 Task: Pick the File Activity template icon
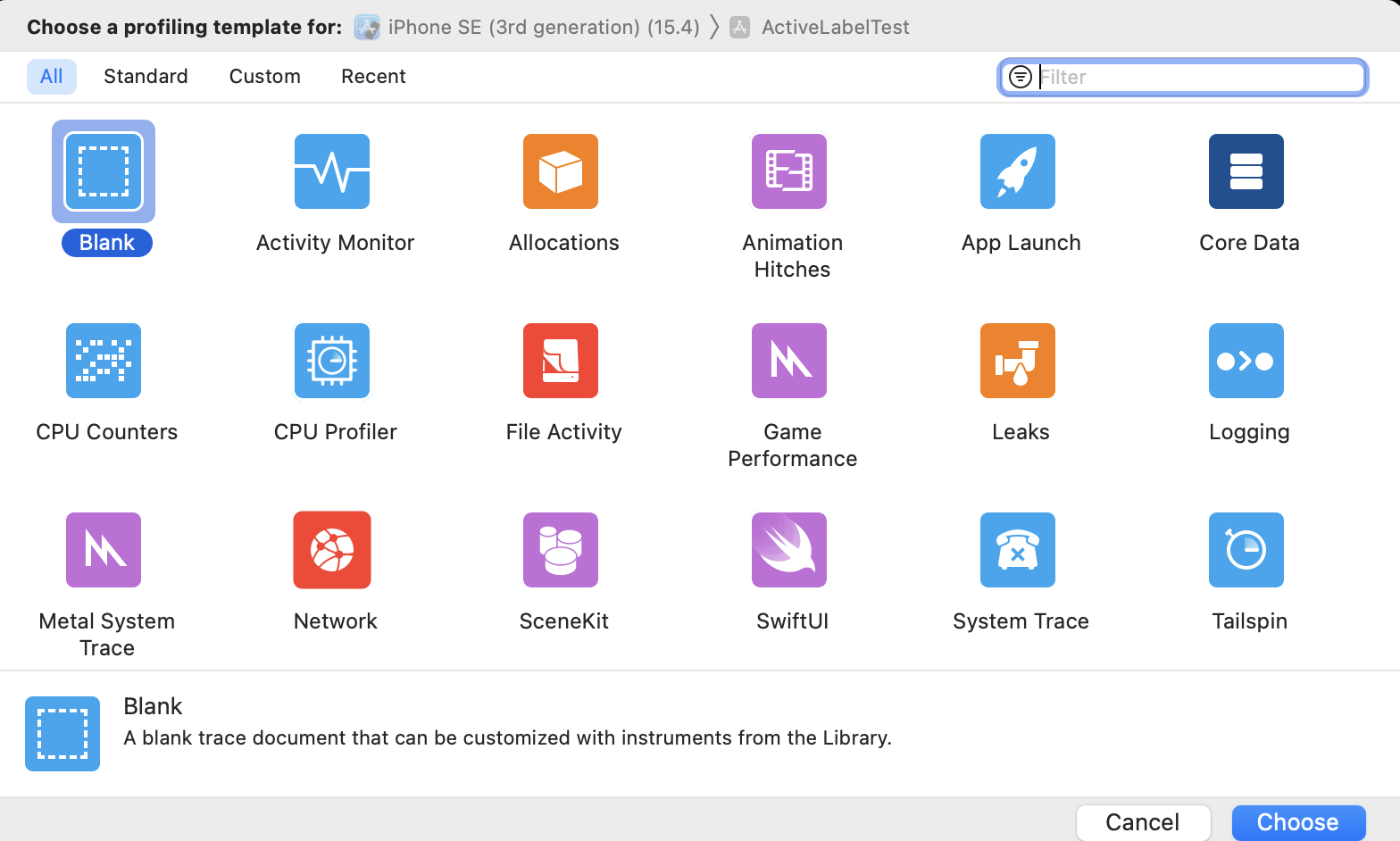pyautogui.click(x=561, y=361)
